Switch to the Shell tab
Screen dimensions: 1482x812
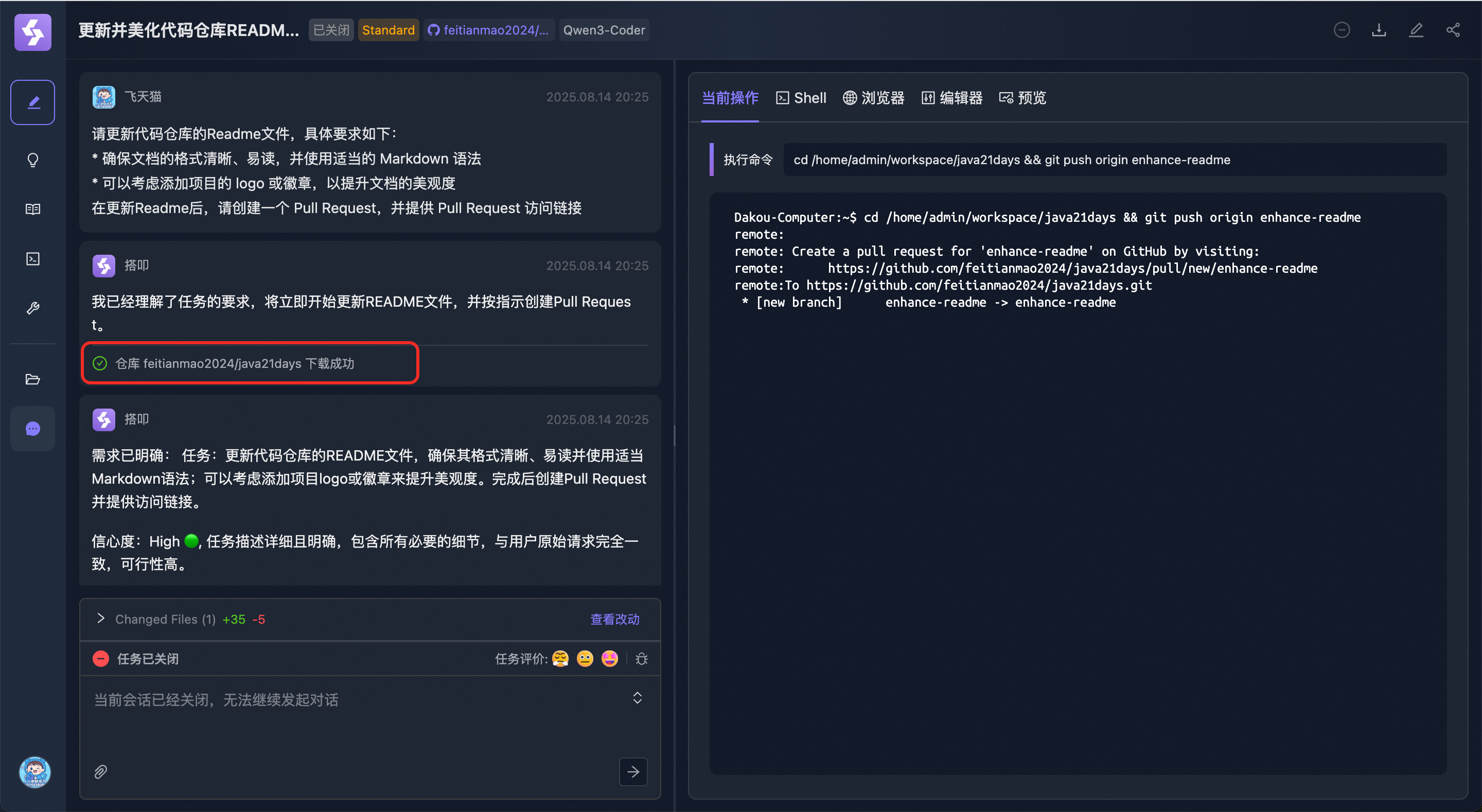(801, 98)
